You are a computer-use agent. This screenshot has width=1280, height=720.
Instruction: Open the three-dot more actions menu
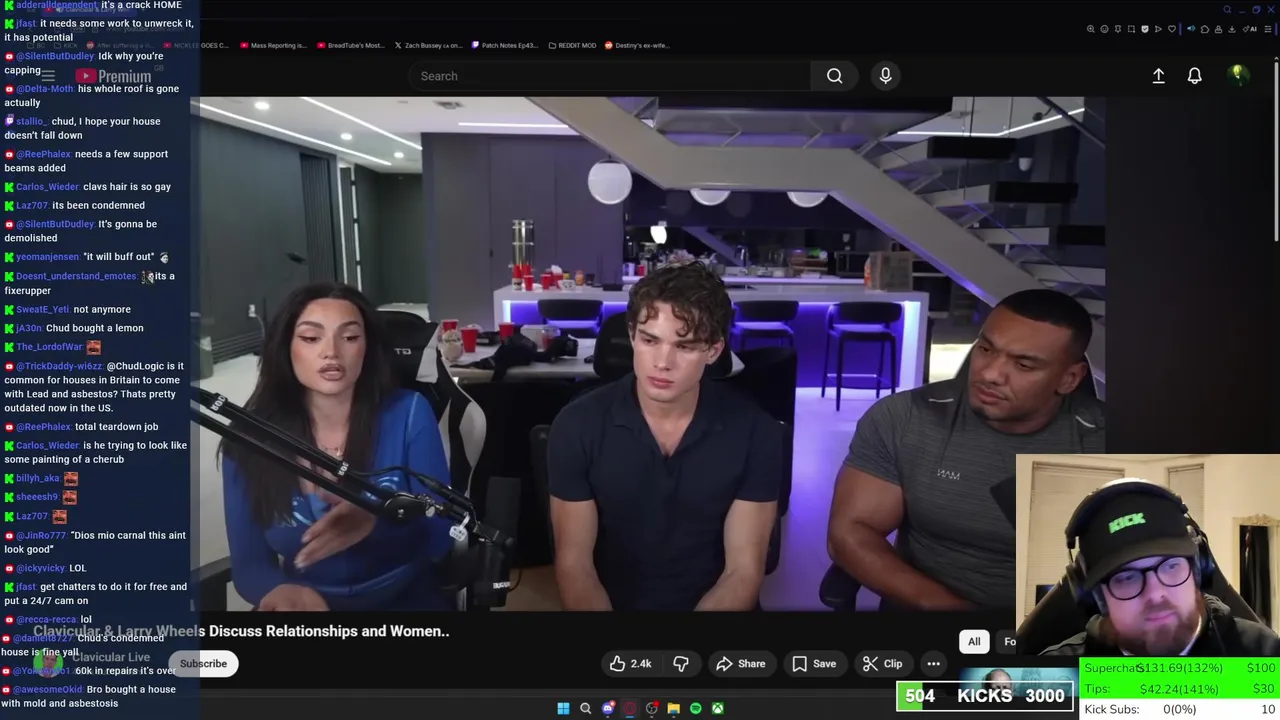(x=933, y=664)
